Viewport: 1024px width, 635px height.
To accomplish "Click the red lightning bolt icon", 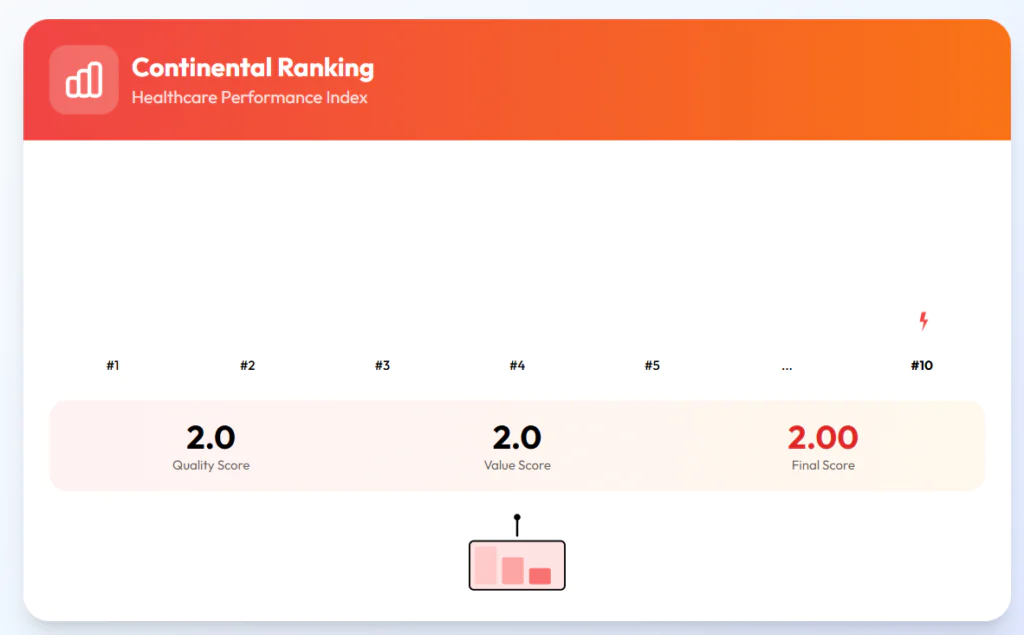I will 923,321.
